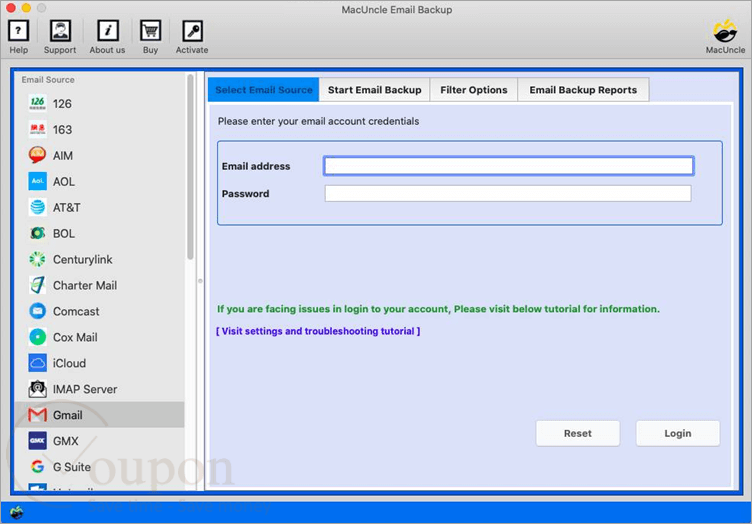Click the email source list scrollbar
Screen dimensions: 752x524
[x=190, y=167]
